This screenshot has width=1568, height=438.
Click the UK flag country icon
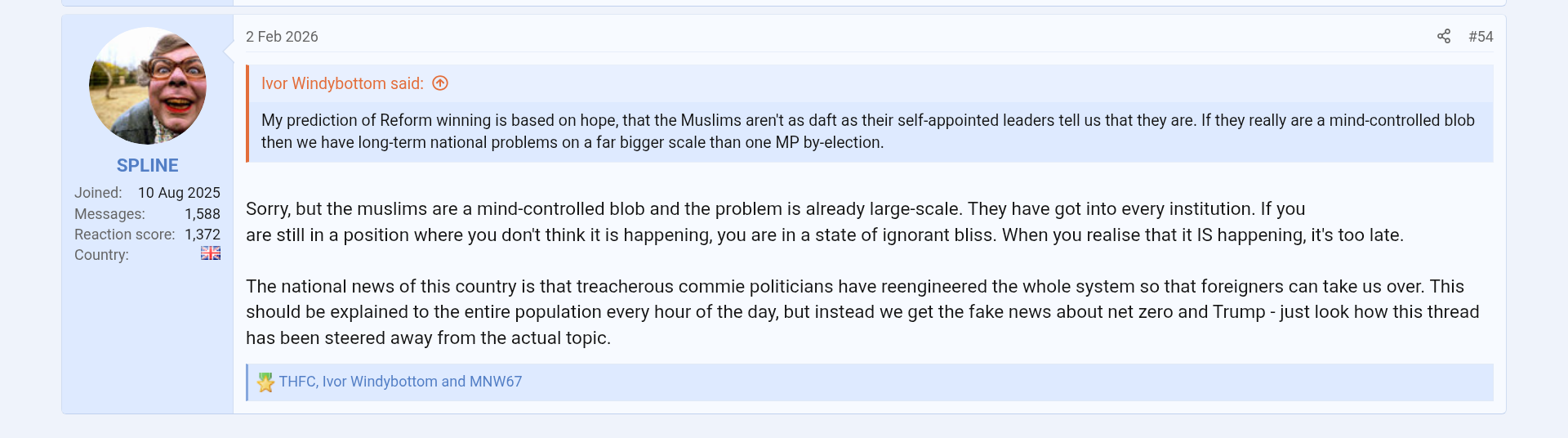click(211, 253)
